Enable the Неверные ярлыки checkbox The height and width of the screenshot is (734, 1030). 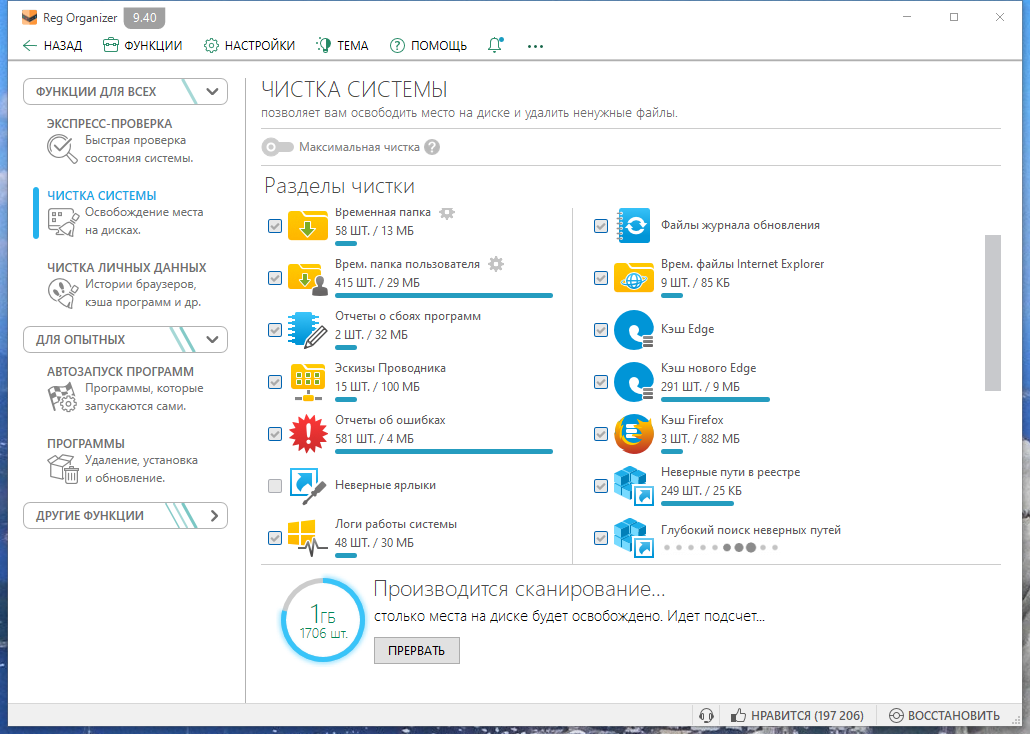275,486
